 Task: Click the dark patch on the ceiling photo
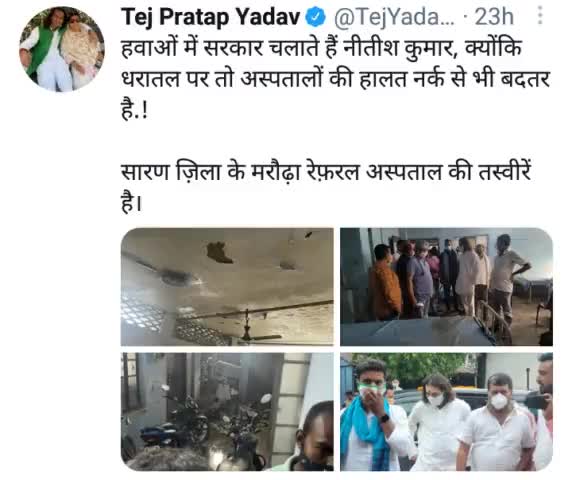point(220,252)
